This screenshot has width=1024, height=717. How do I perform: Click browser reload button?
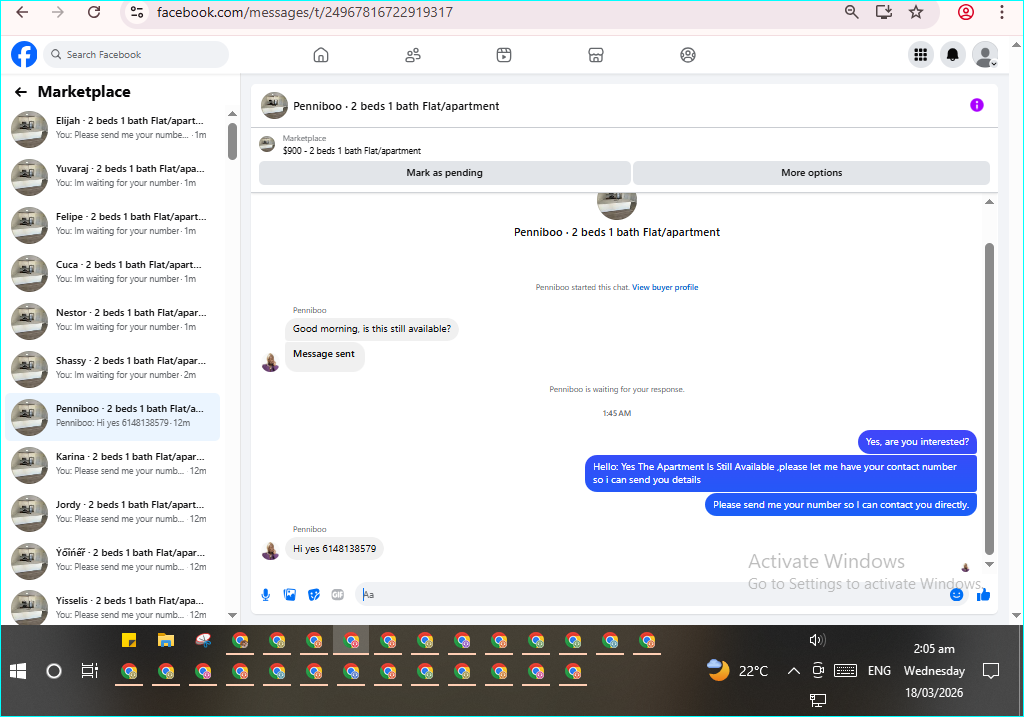click(x=94, y=12)
